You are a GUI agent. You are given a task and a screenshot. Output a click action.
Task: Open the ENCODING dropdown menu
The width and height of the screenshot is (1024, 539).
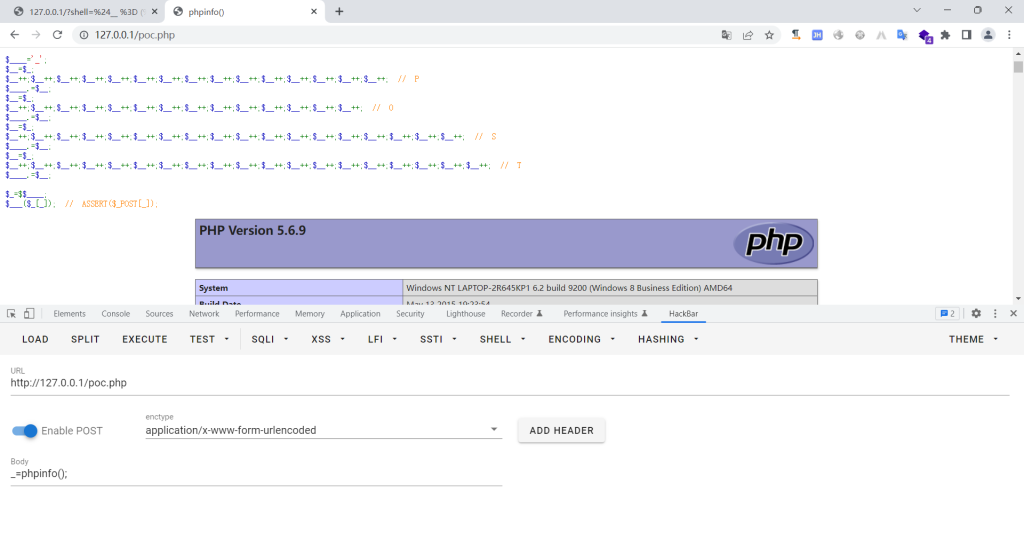[580, 339]
